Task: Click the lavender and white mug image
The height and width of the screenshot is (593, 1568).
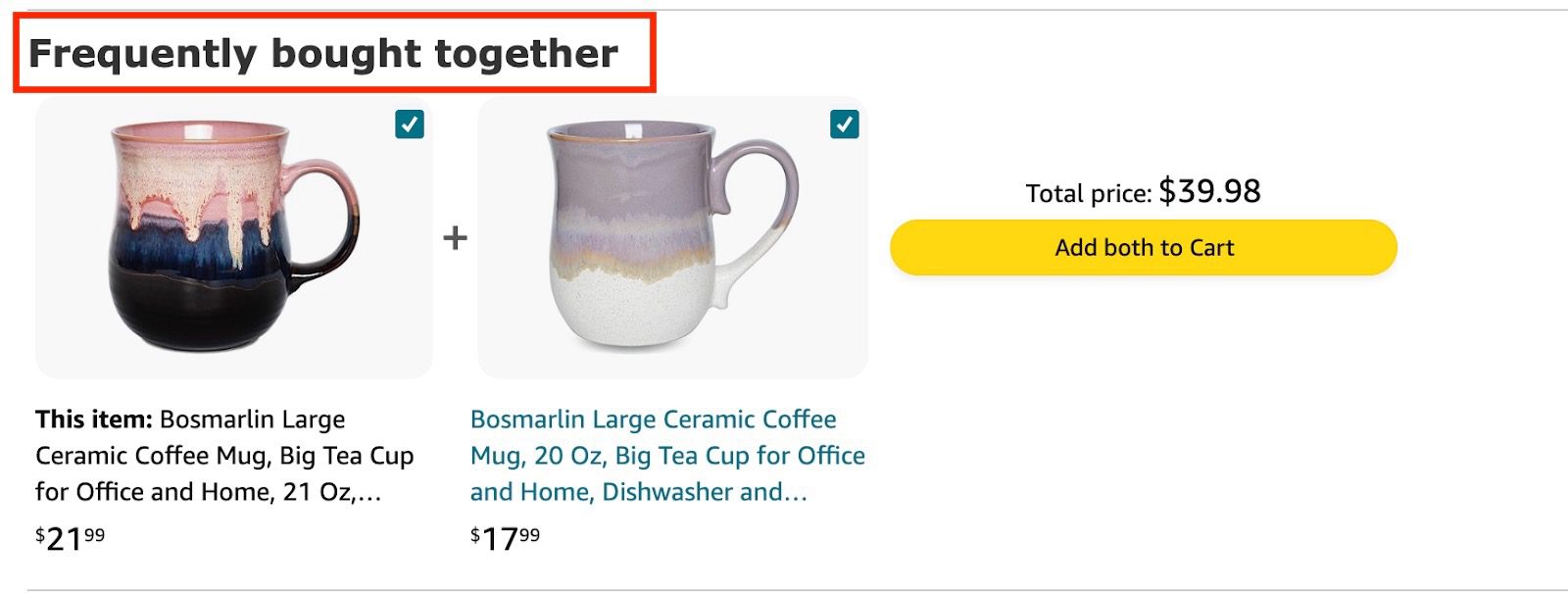Action: pyautogui.click(x=672, y=238)
